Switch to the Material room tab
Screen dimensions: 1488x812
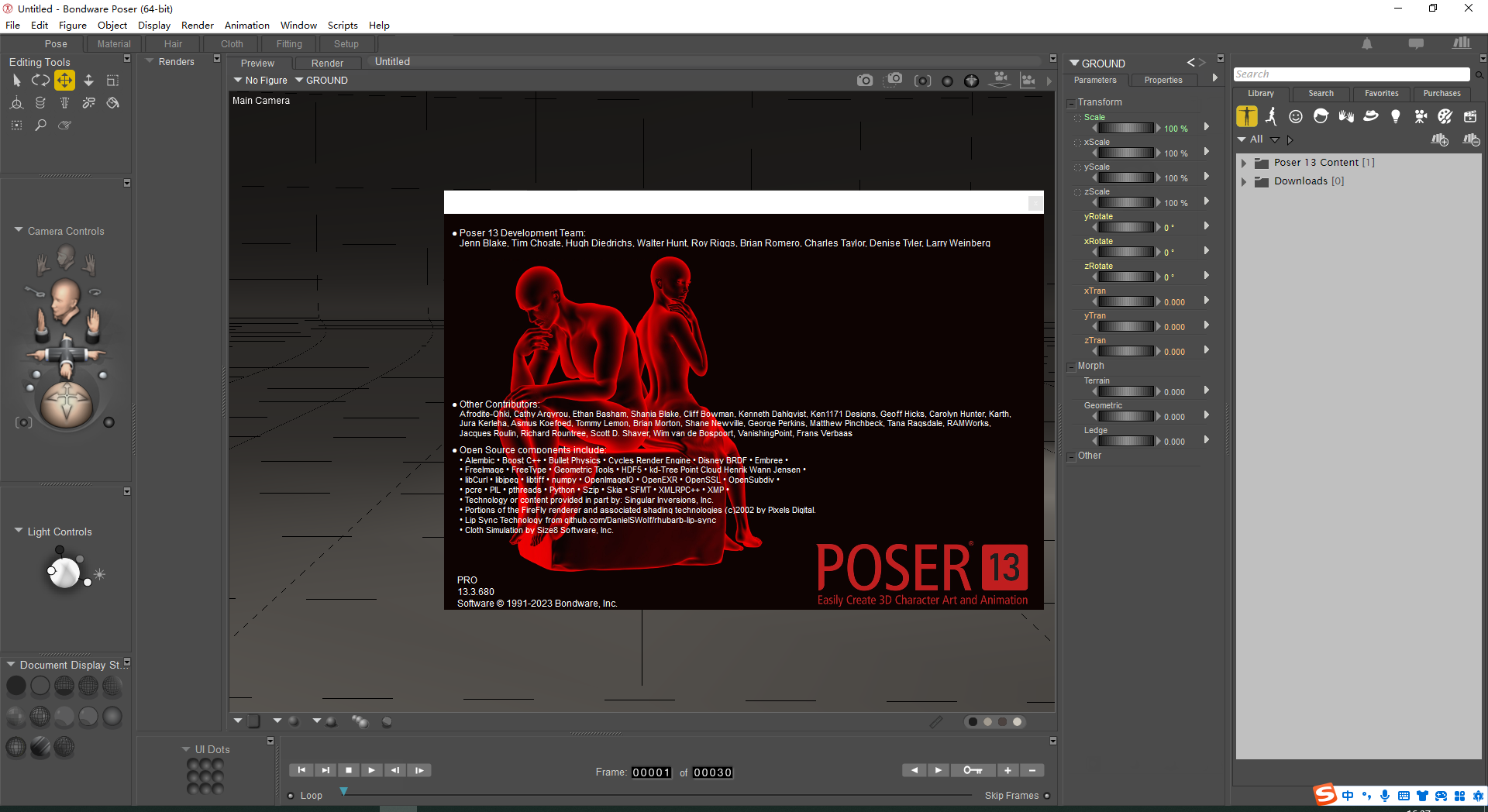point(114,44)
